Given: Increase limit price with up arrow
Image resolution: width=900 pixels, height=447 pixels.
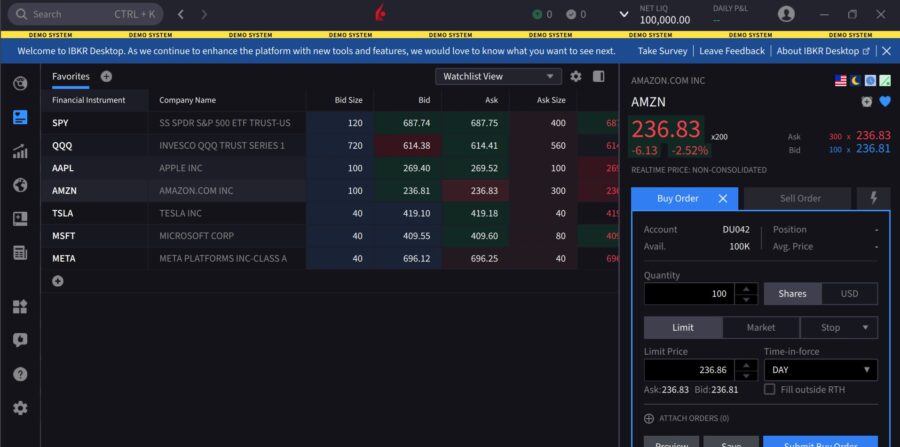Looking at the screenshot, I should click(x=746, y=365).
